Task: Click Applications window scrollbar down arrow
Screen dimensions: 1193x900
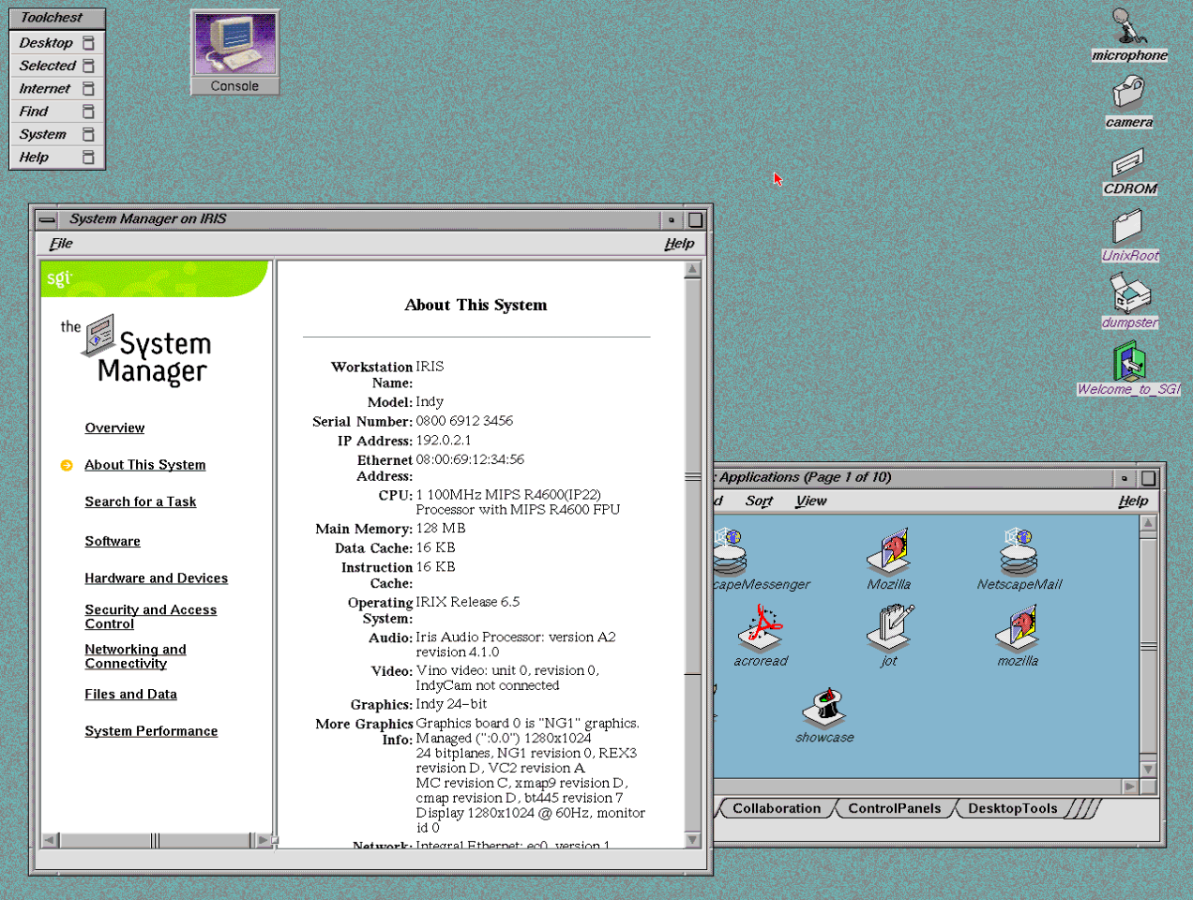Action: pos(1148,769)
